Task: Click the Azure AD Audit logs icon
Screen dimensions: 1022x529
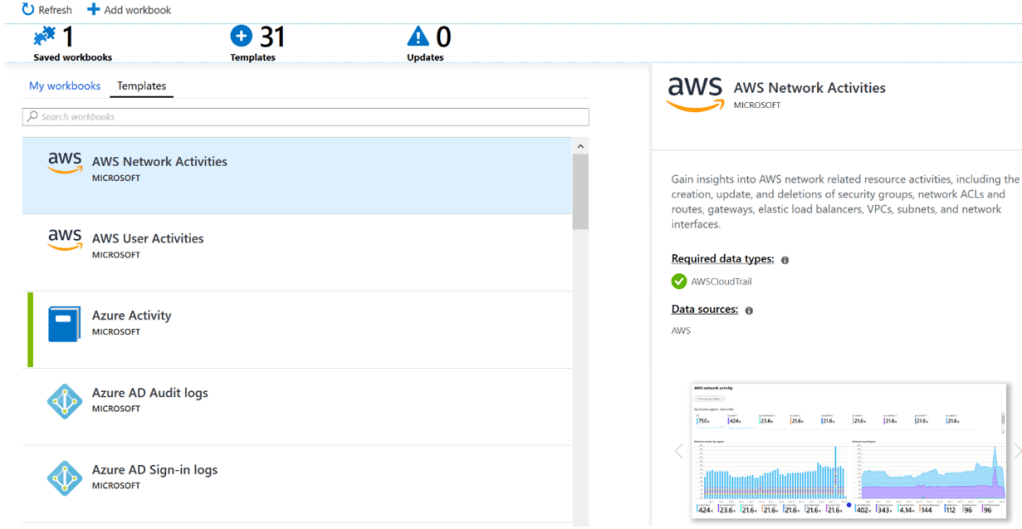Action: coord(65,400)
